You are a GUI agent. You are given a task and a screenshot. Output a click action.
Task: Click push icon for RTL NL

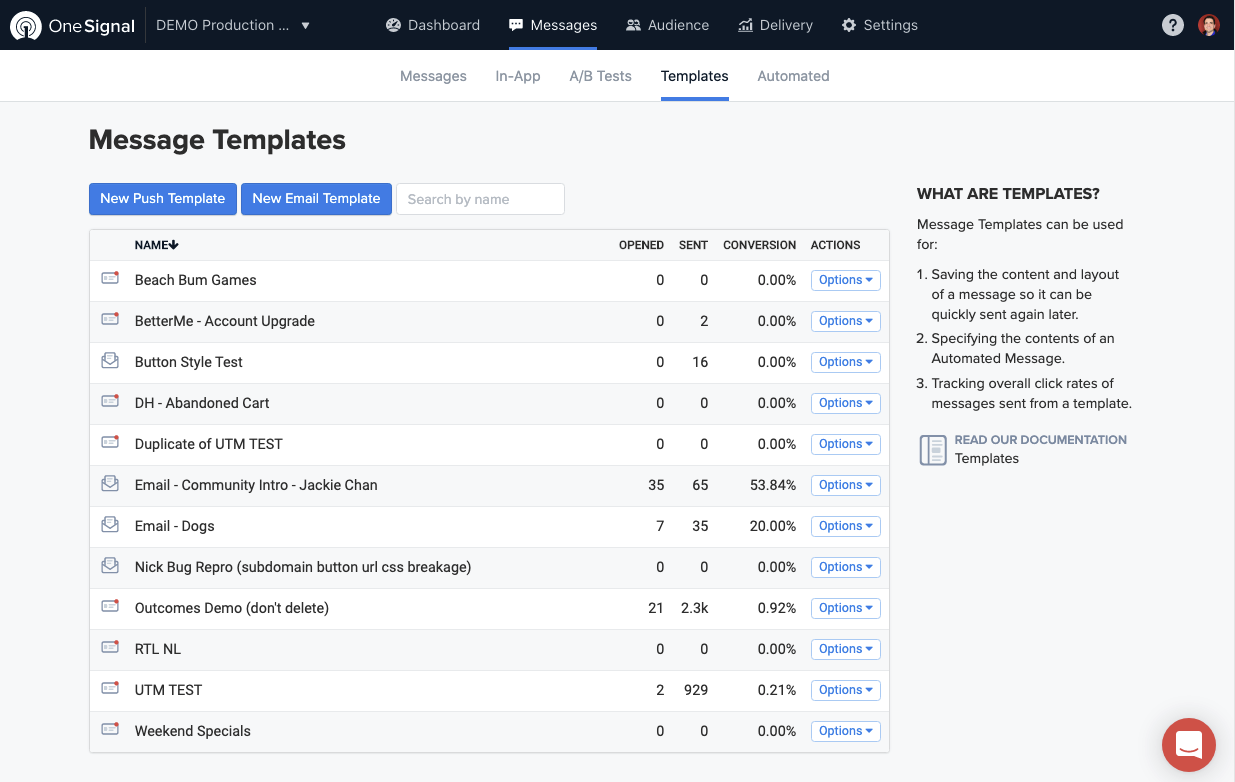[x=110, y=648]
